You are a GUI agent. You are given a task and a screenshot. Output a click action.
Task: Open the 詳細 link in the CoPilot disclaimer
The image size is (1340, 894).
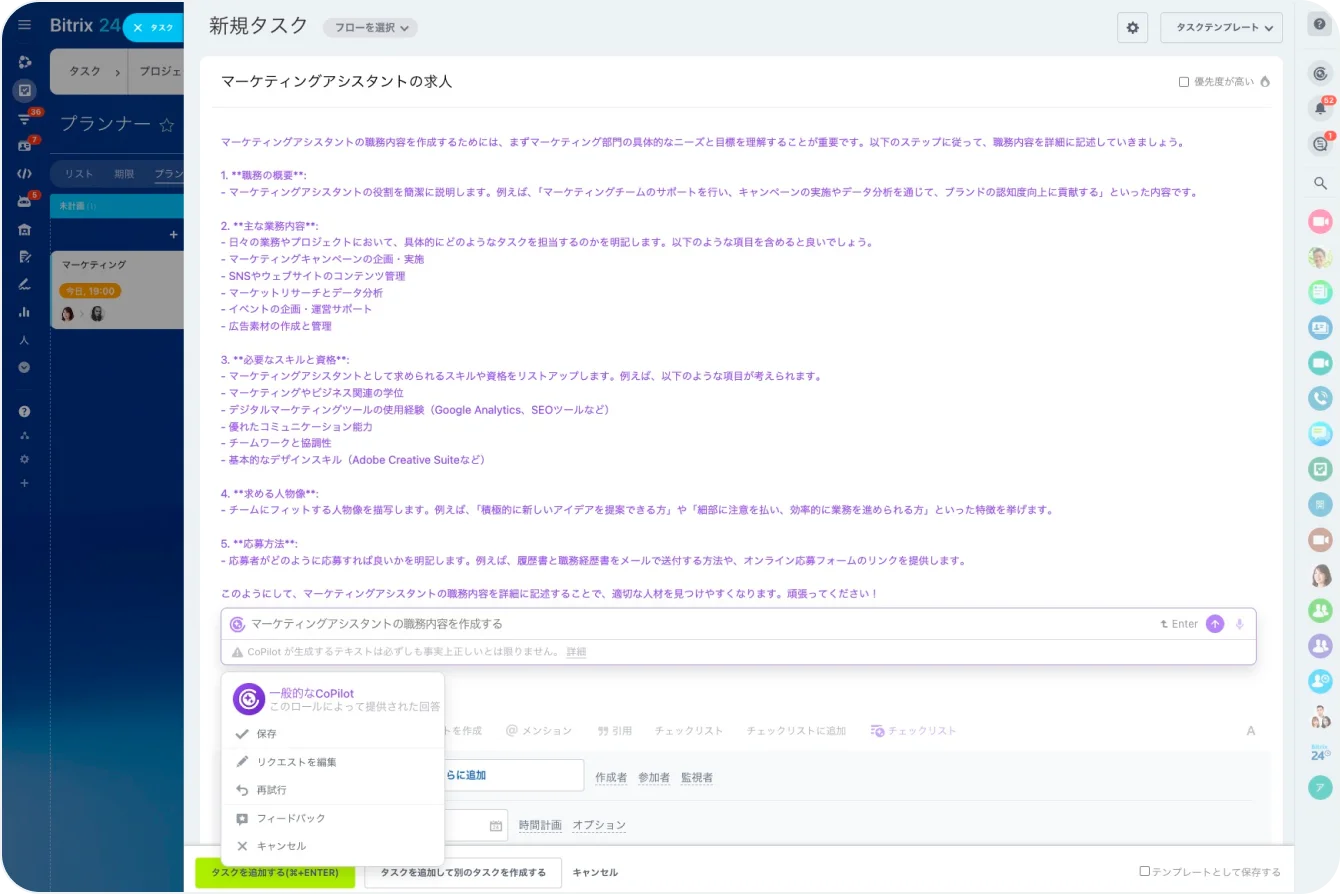(578, 651)
